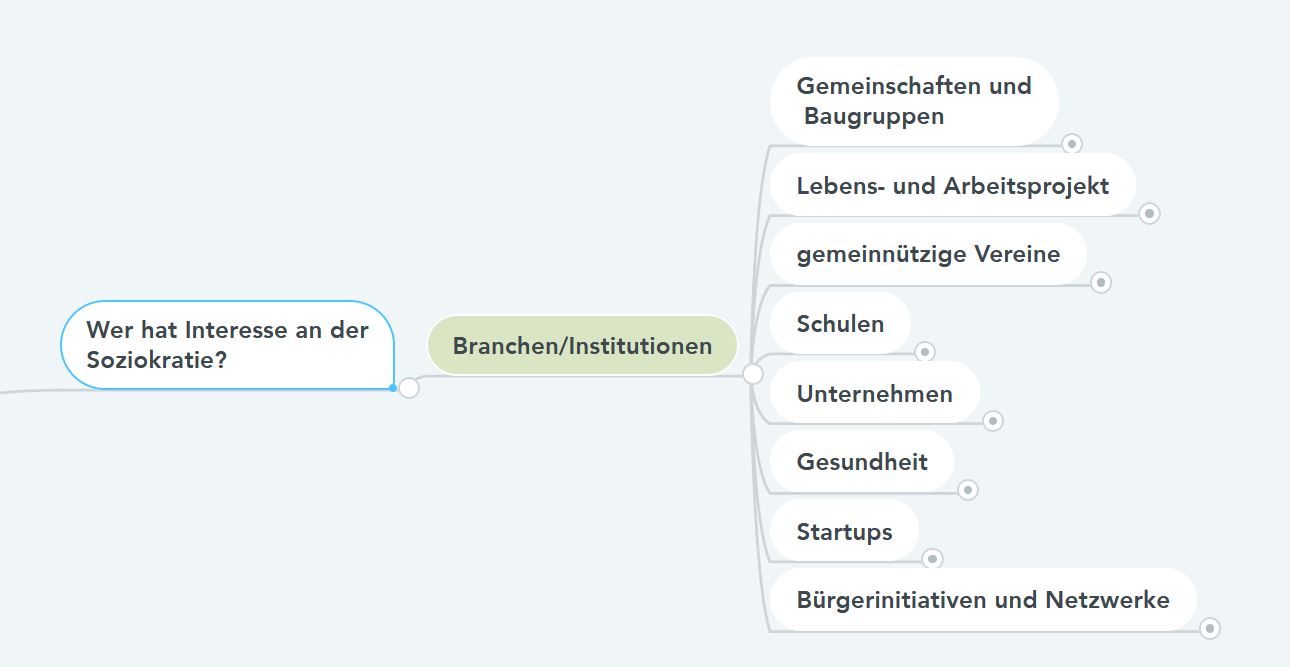This screenshot has height=667, width=1290.
Task: Select the Schulen node
Action: click(x=840, y=323)
